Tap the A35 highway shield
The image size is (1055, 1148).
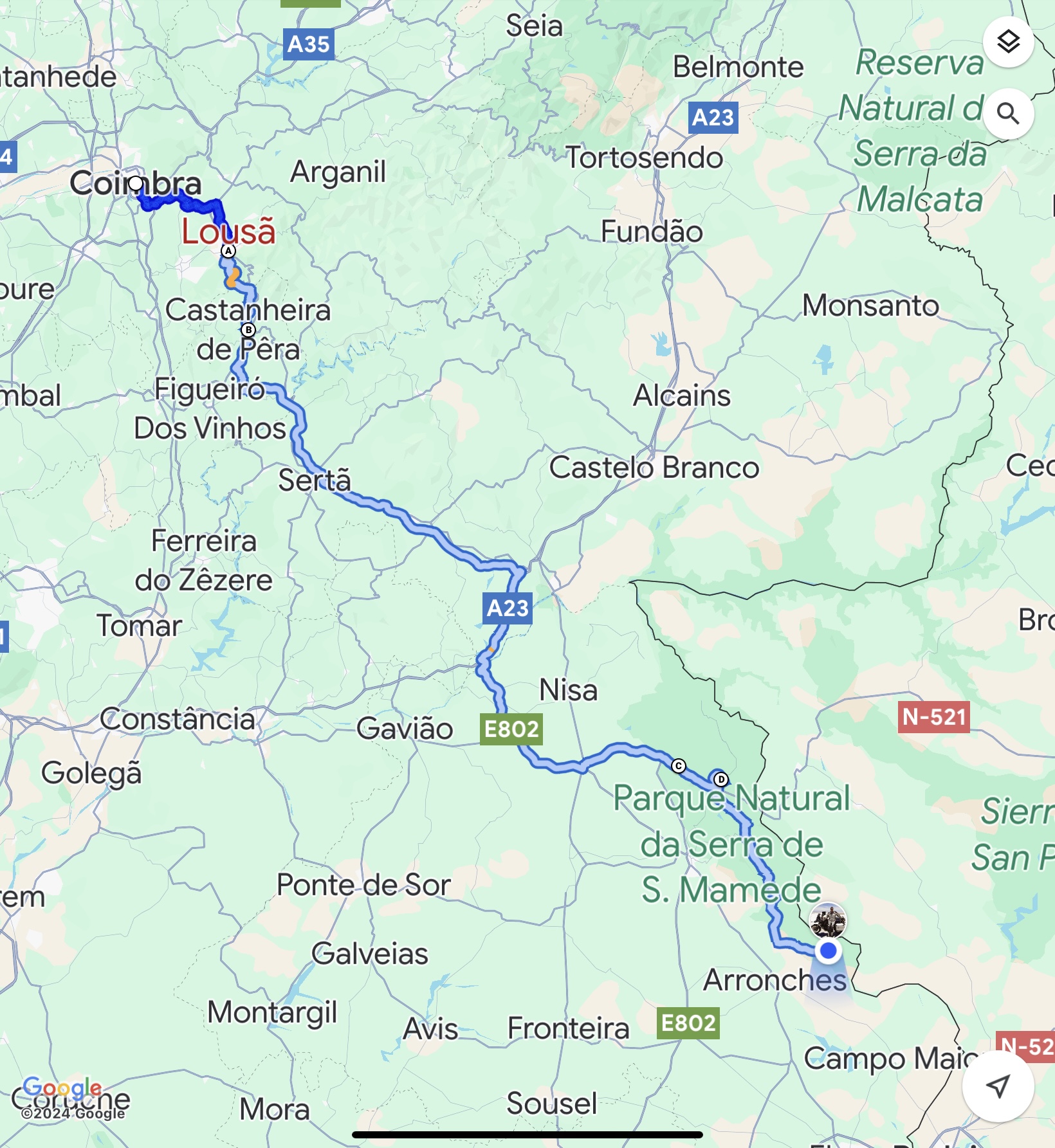pos(309,44)
